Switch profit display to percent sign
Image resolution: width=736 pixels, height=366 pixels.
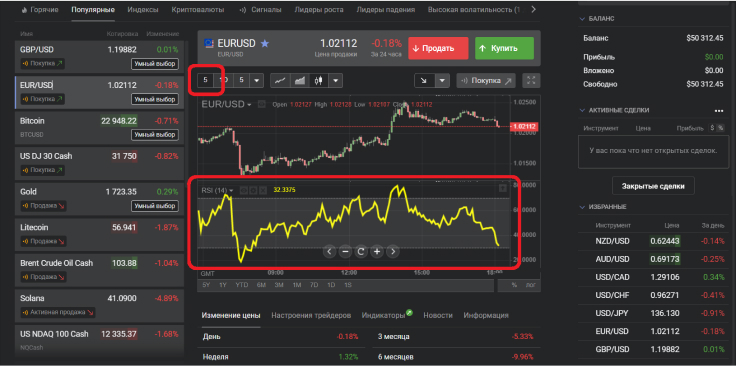click(x=721, y=128)
